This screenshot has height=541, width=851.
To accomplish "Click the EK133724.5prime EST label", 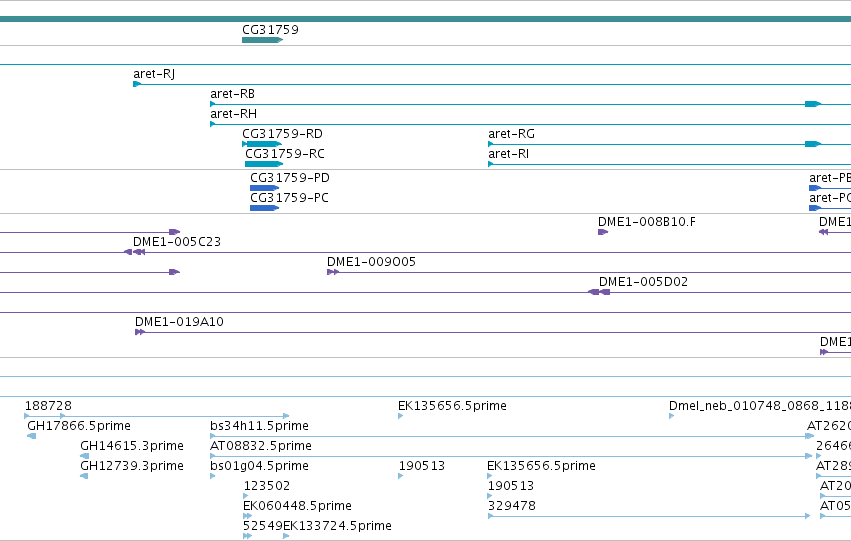I will [x=338, y=526].
